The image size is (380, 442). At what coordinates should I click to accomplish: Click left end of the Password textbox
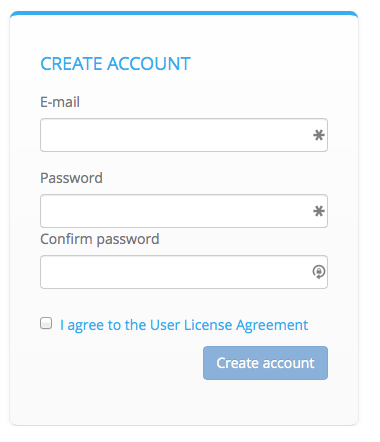[x=50, y=211]
